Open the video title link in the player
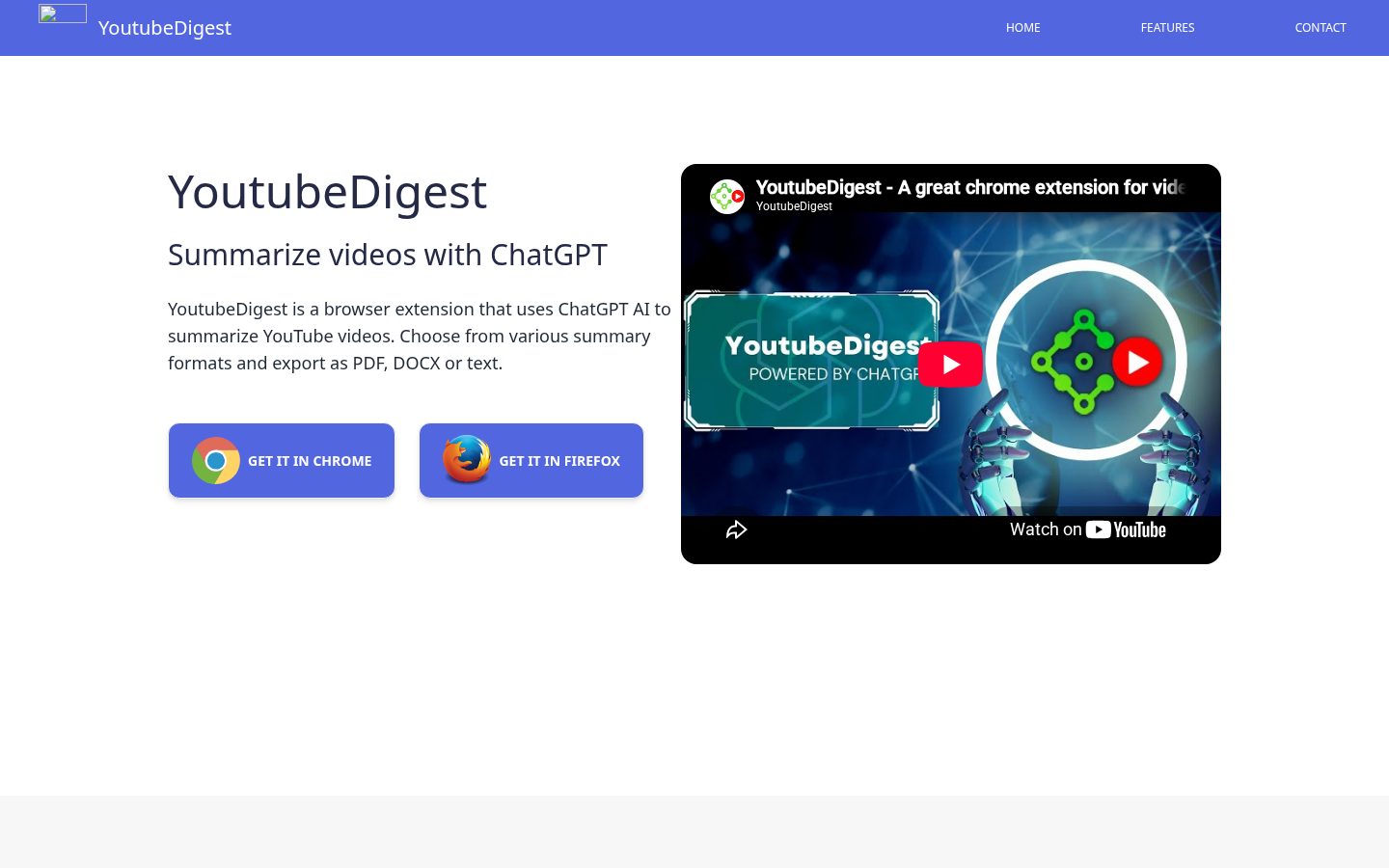1389x868 pixels. coord(970,187)
